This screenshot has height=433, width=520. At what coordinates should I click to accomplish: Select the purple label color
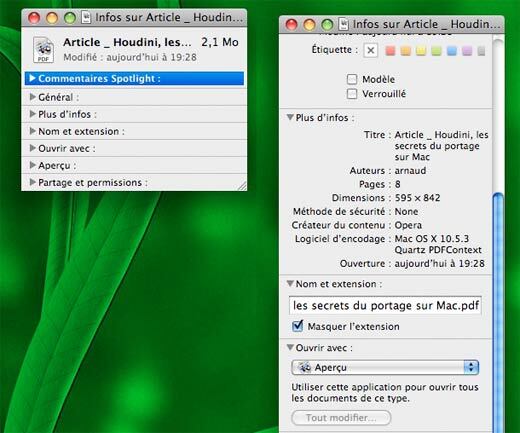[467, 51]
